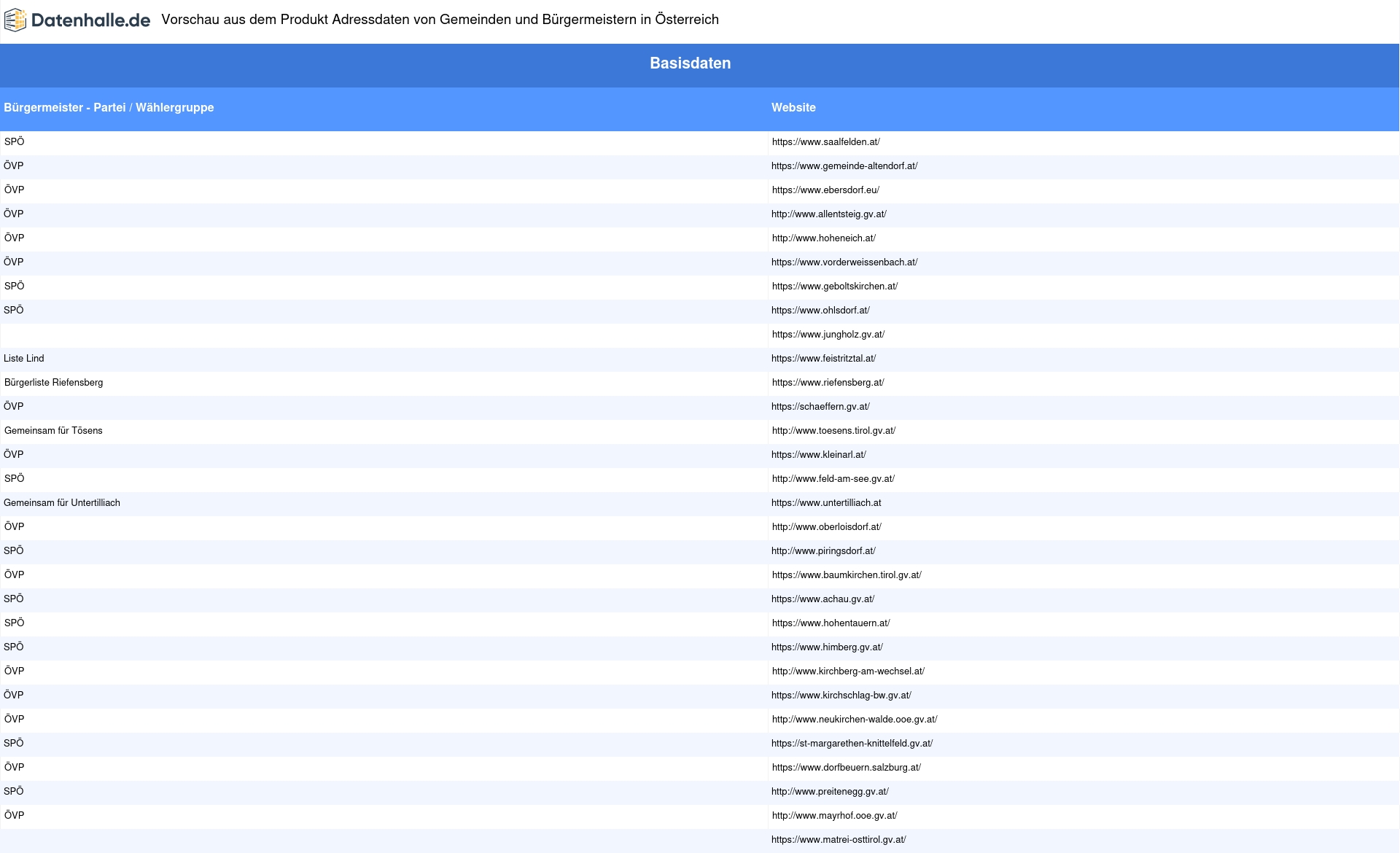Open the jungholz.gv.at link
The height and width of the screenshot is (853, 1400).
pos(828,335)
